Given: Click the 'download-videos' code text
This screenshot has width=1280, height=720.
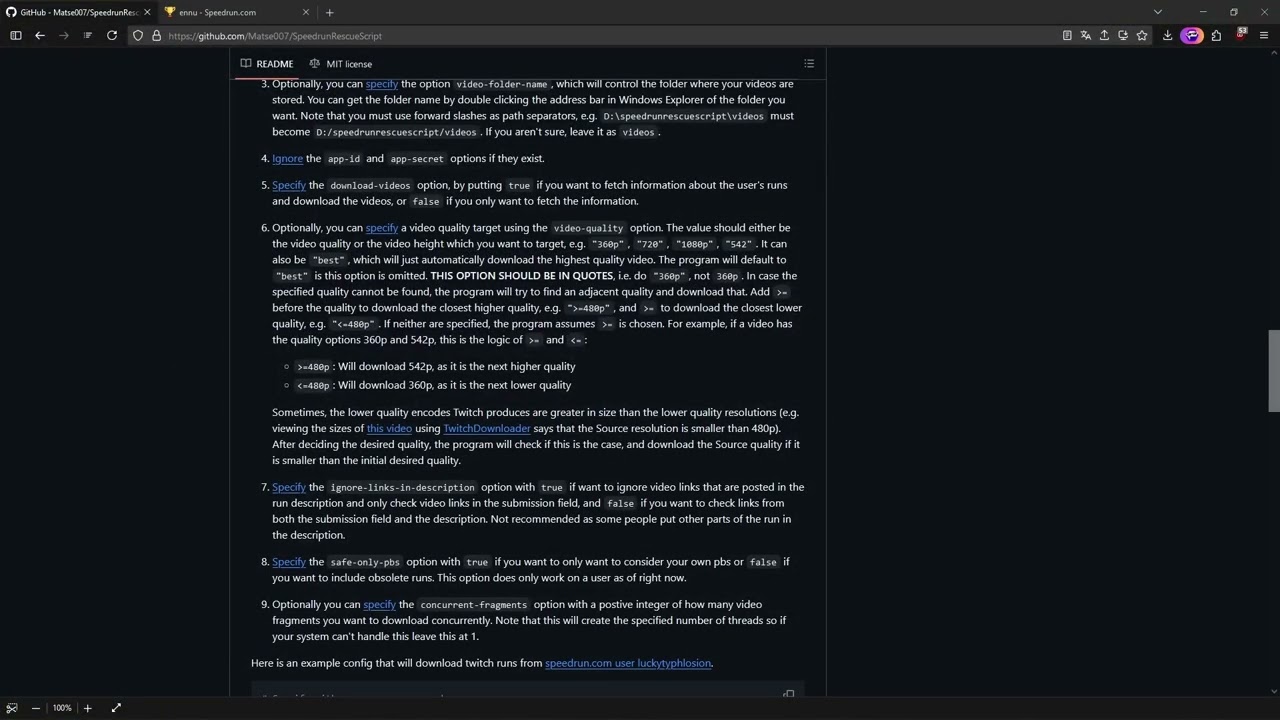Looking at the screenshot, I should click(370, 185).
